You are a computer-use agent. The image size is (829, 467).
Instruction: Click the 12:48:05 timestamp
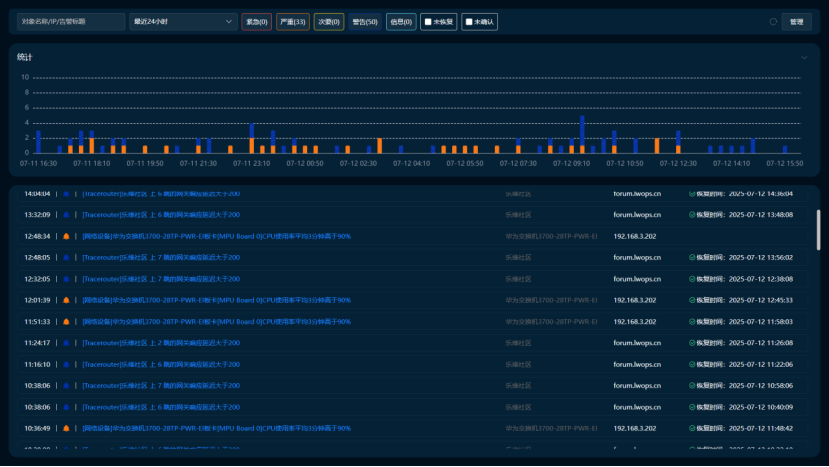pyautogui.click(x=37, y=258)
